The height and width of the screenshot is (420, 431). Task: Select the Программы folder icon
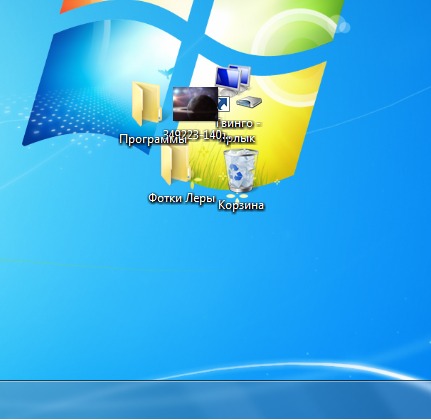point(147,103)
